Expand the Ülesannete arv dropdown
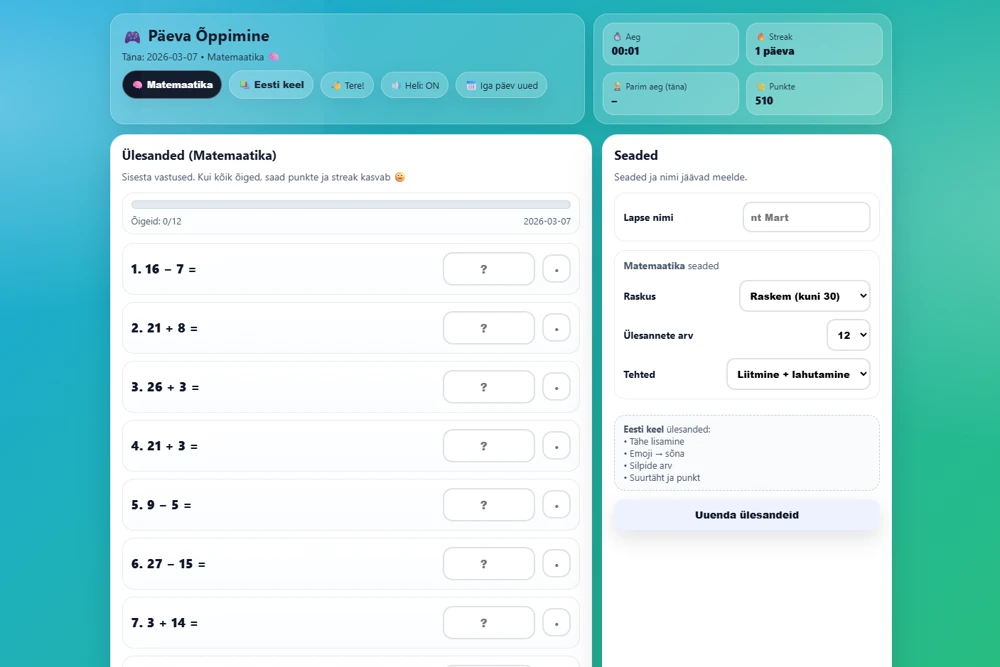 click(x=848, y=335)
